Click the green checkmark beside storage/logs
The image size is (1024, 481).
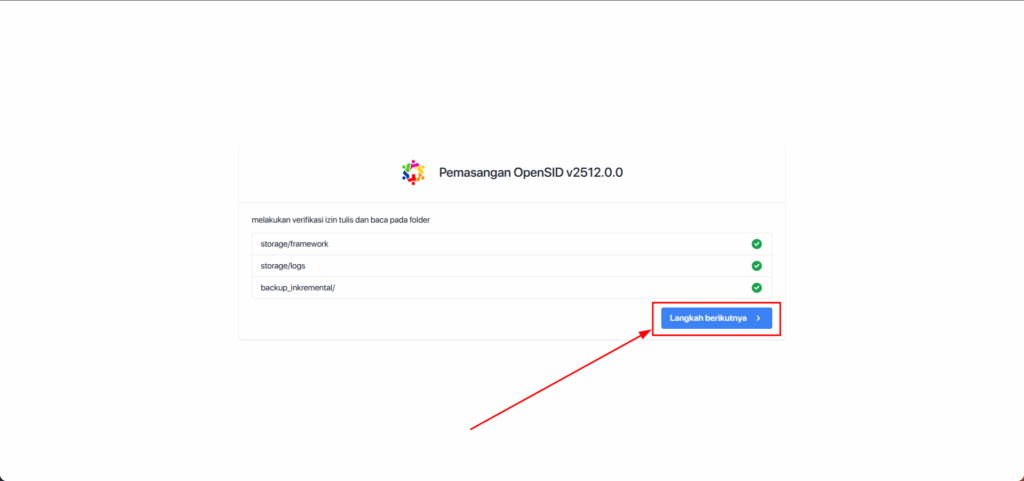[756, 266]
